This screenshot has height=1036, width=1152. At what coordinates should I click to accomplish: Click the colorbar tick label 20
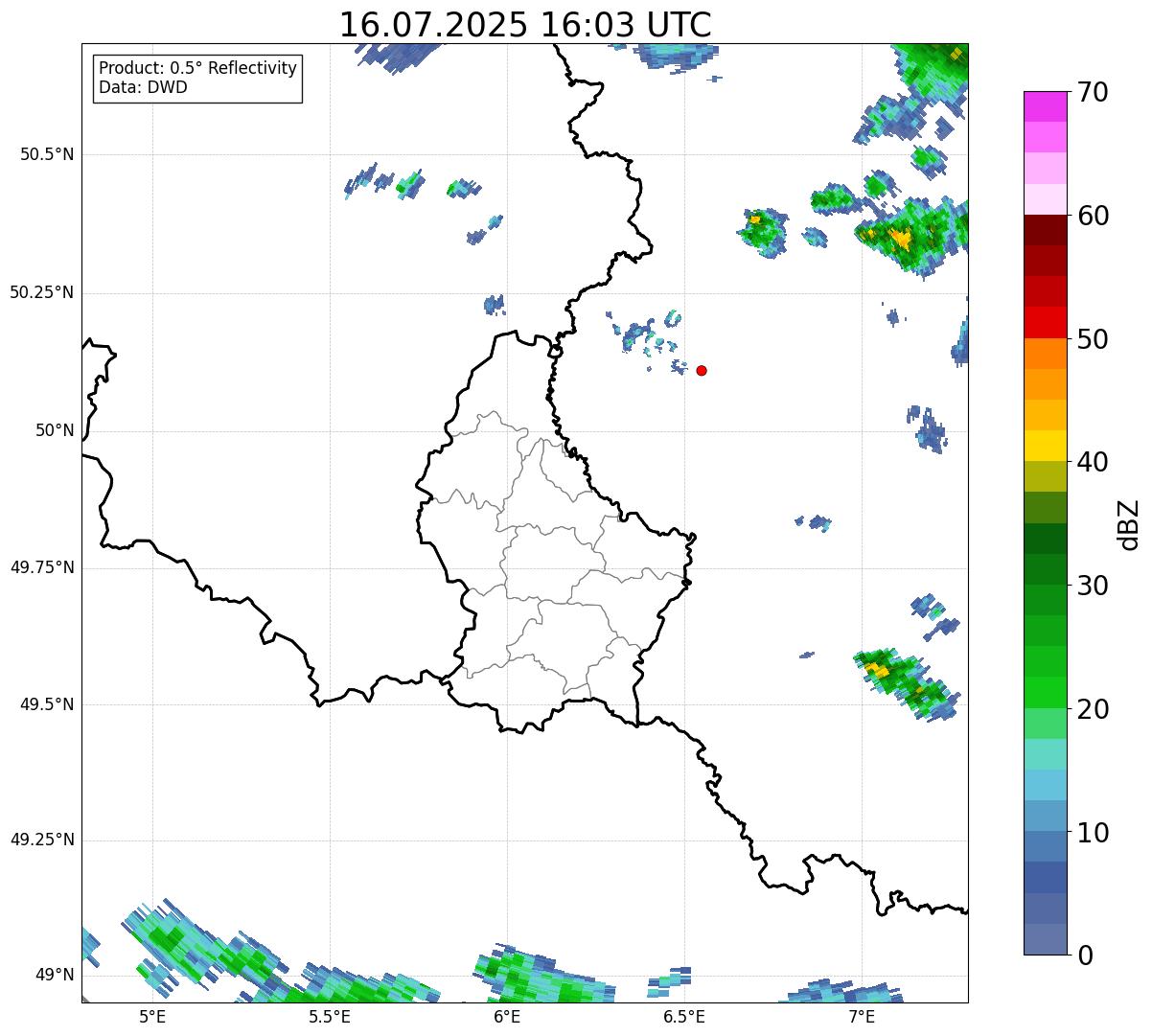1093,709
